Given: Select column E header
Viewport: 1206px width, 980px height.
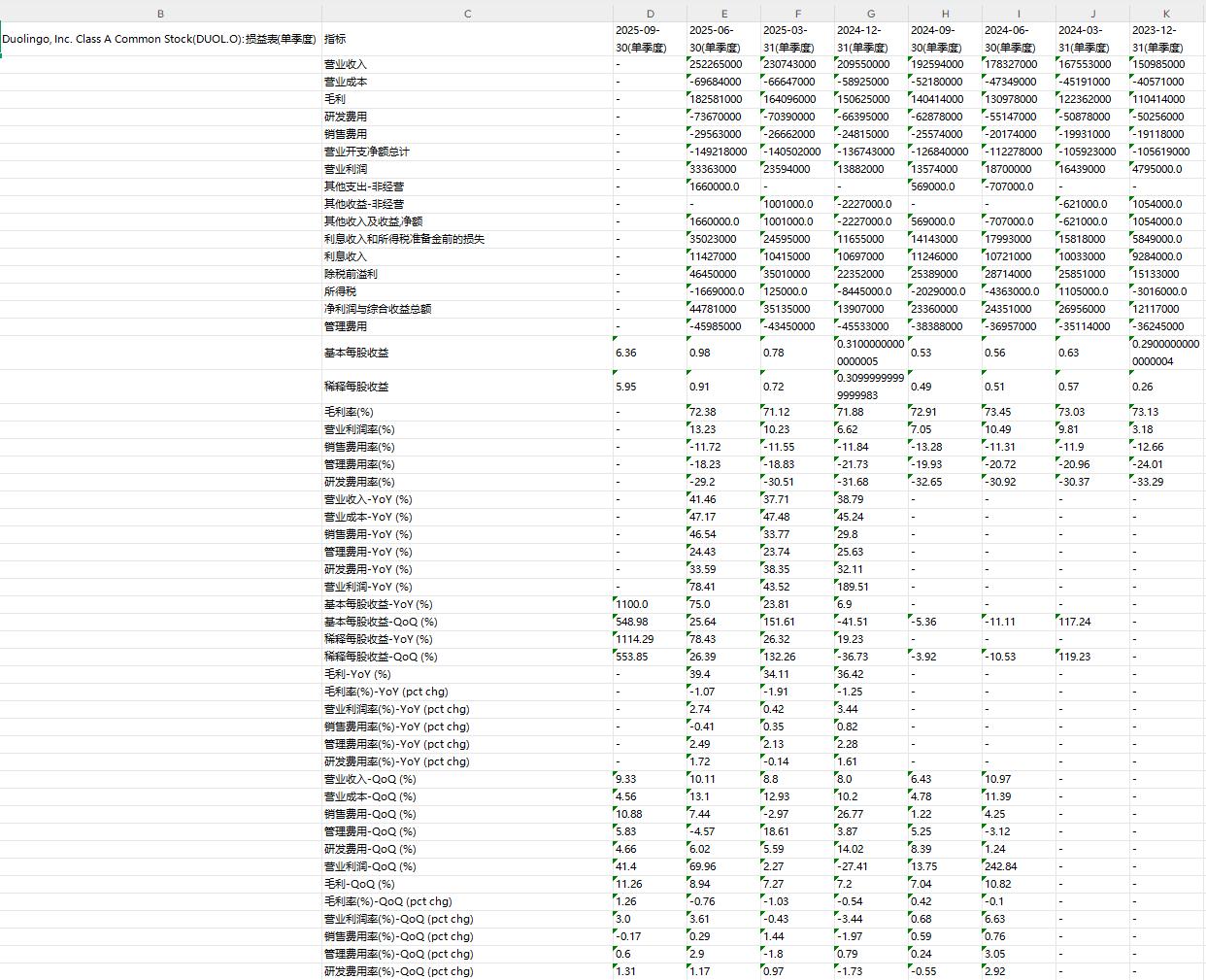Looking at the screenshot, I should point(723,14).
